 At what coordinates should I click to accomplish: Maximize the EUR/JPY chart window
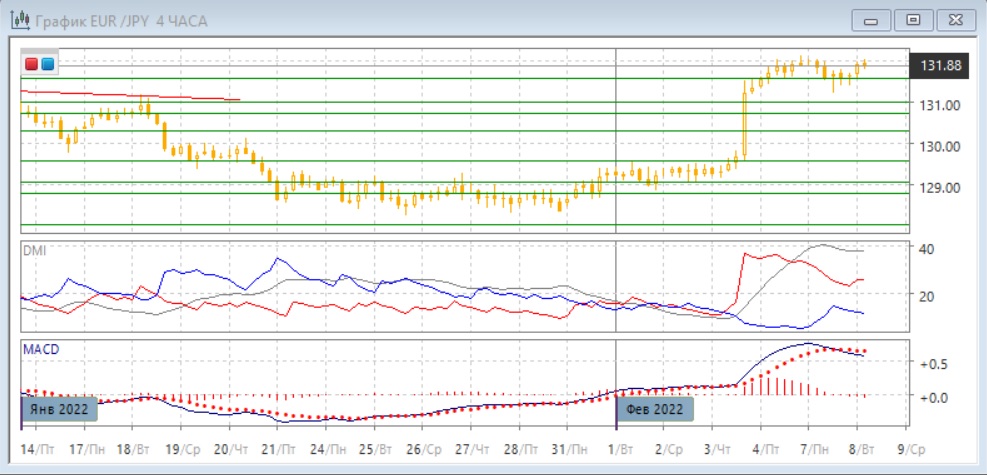pos(912,20)
